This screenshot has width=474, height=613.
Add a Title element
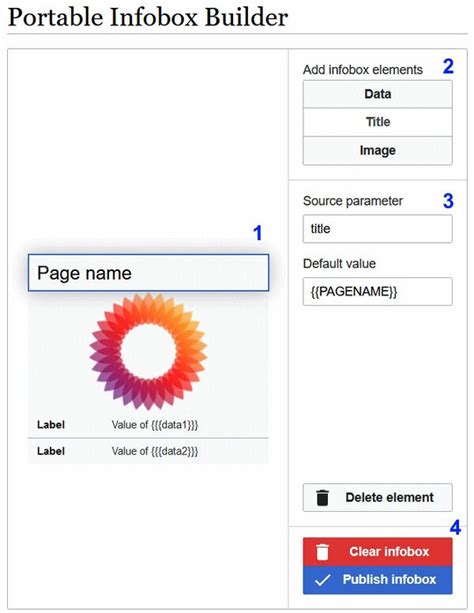377,122
